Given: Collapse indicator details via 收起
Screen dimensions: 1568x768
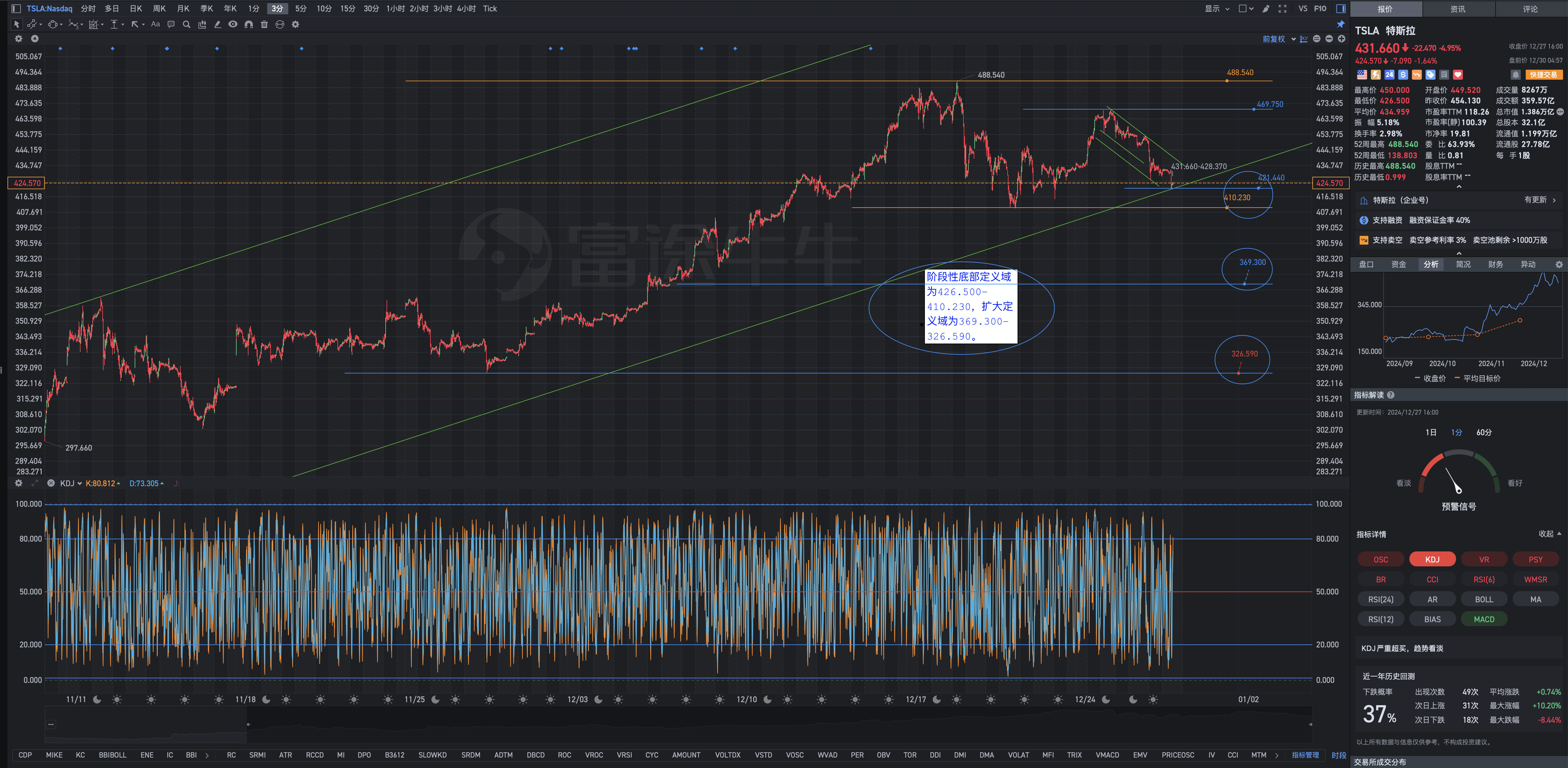Looking at the screenshot, I should [x=1550, y=534].
